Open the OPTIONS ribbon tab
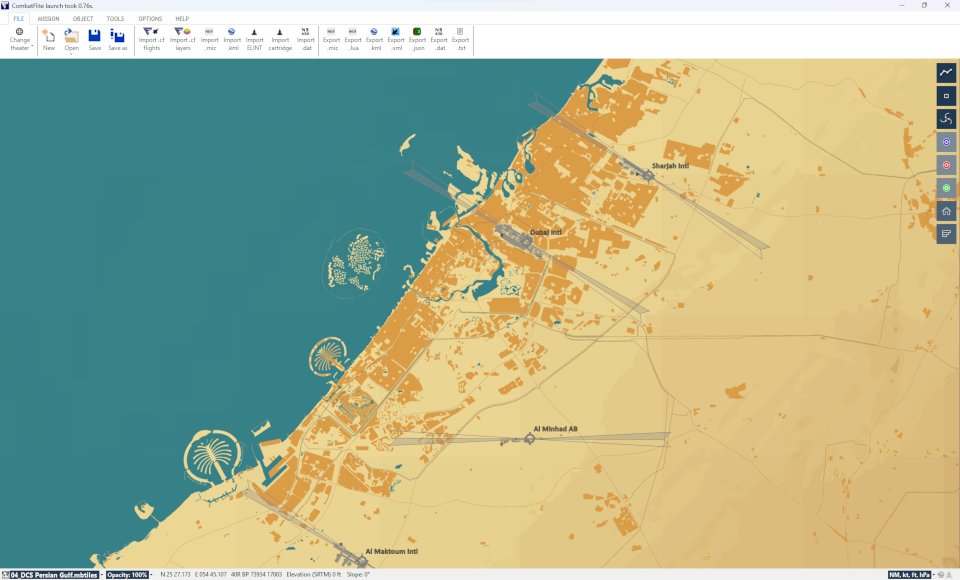960x580 pixels. [x=150, y=19]
